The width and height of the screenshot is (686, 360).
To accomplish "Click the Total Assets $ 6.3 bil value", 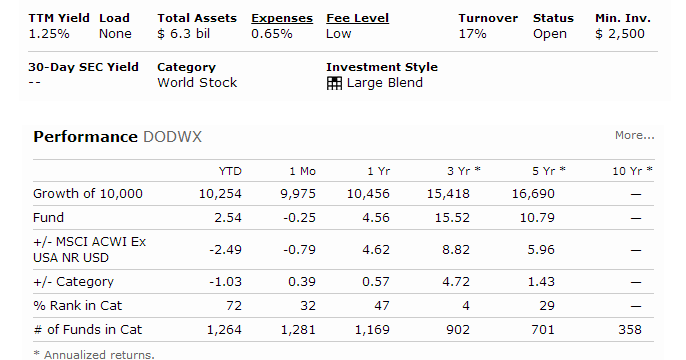I will click(183, 34).
